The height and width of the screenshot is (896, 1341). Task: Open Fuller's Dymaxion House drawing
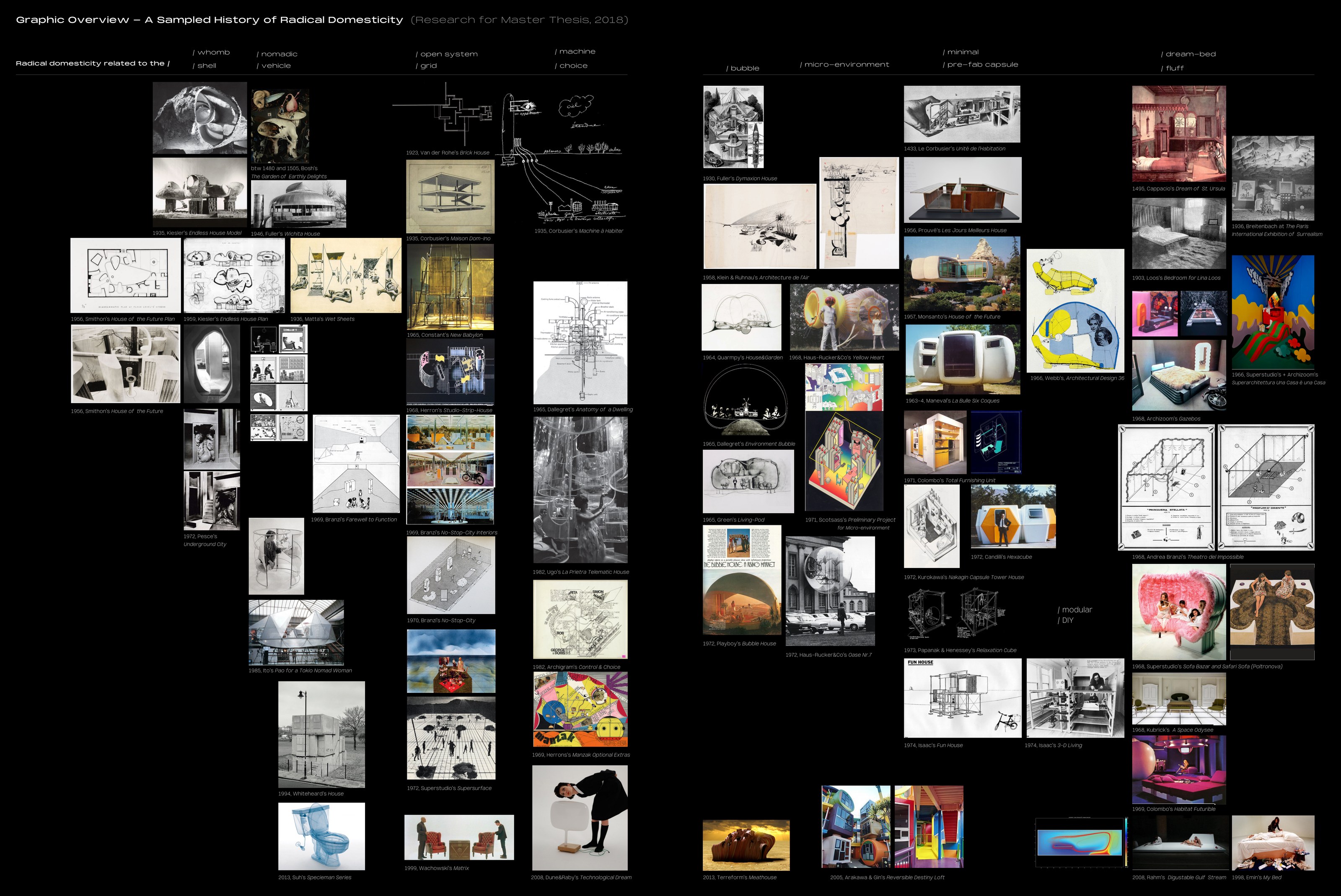(733, 127)
